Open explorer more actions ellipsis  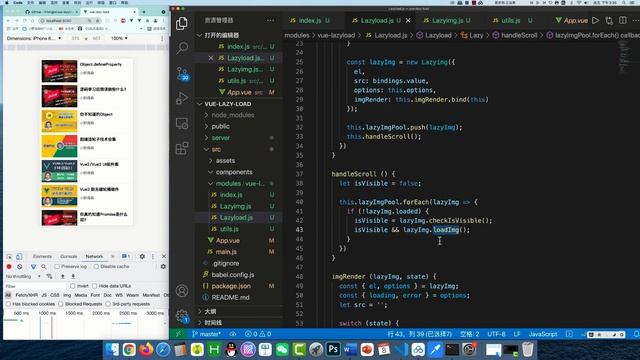271,20
